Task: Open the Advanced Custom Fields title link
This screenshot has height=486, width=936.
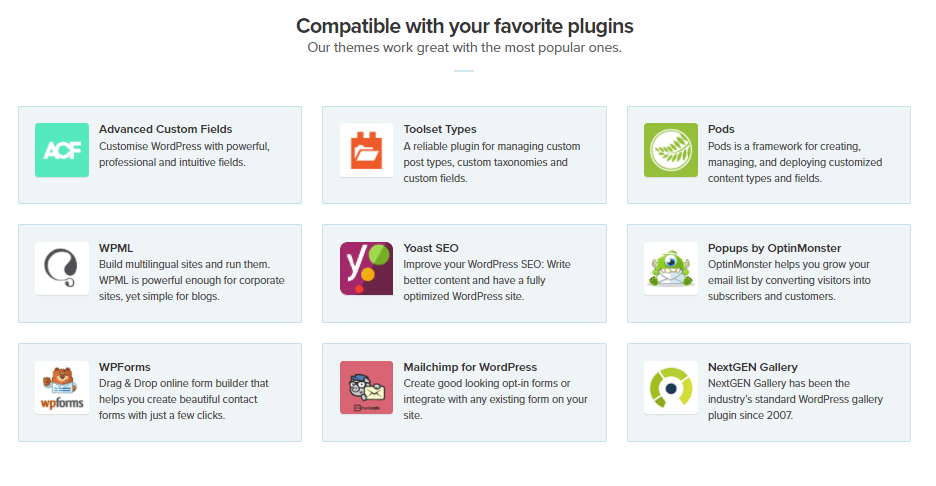Action: tap(165, 129)
